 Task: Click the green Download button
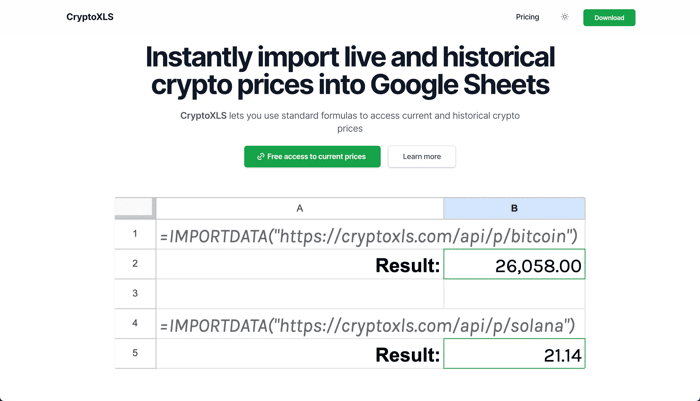pos(609,18)
